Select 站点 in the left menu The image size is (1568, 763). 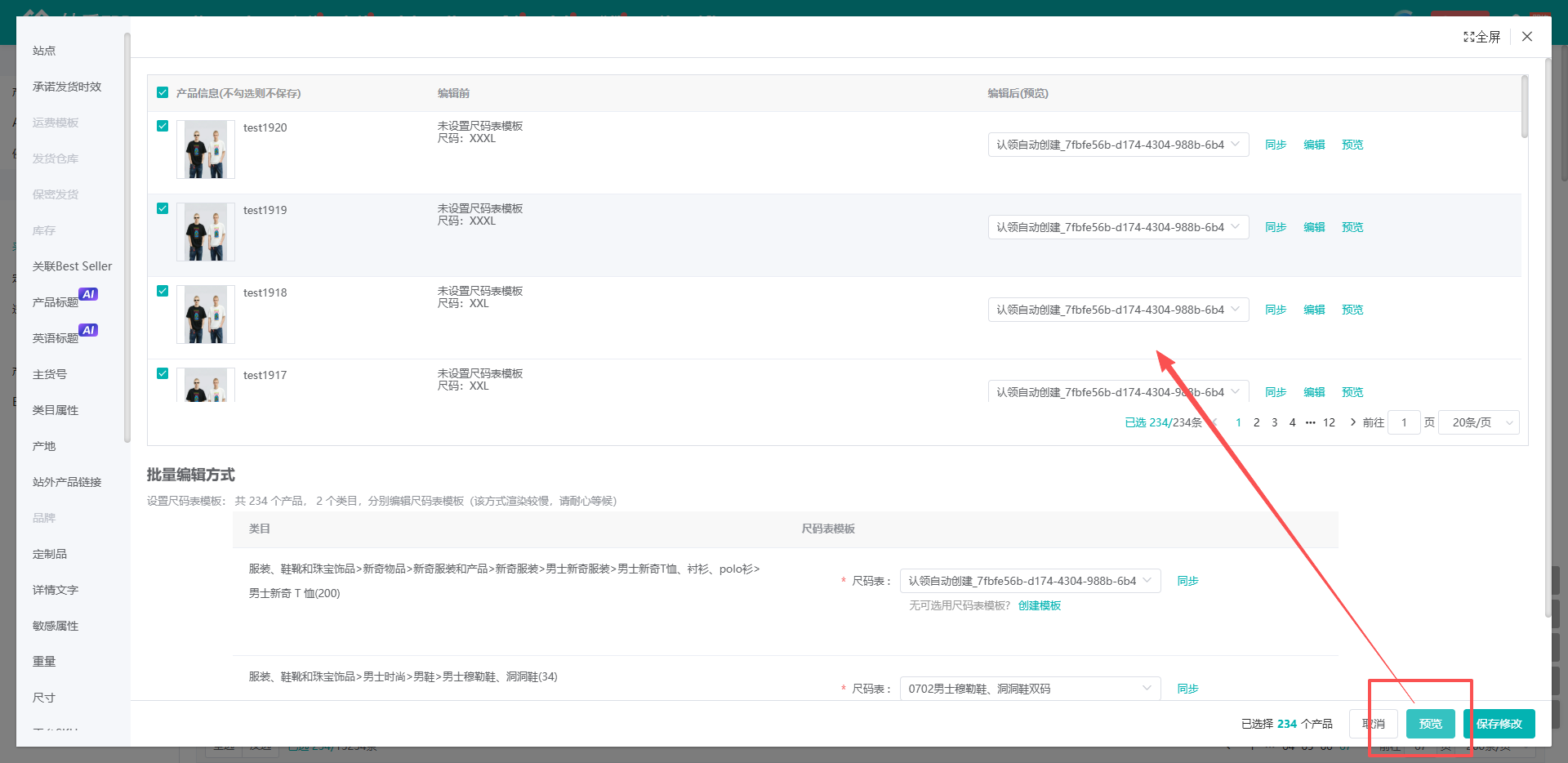tap(44, 51)
